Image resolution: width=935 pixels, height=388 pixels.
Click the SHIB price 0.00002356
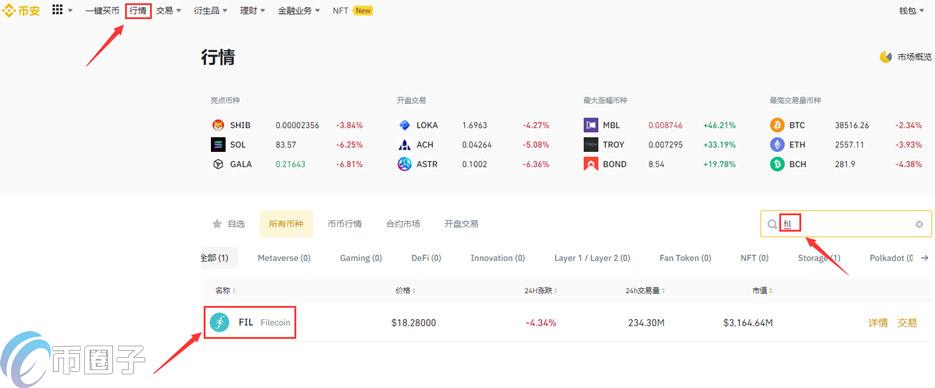(x=298, y=125)
